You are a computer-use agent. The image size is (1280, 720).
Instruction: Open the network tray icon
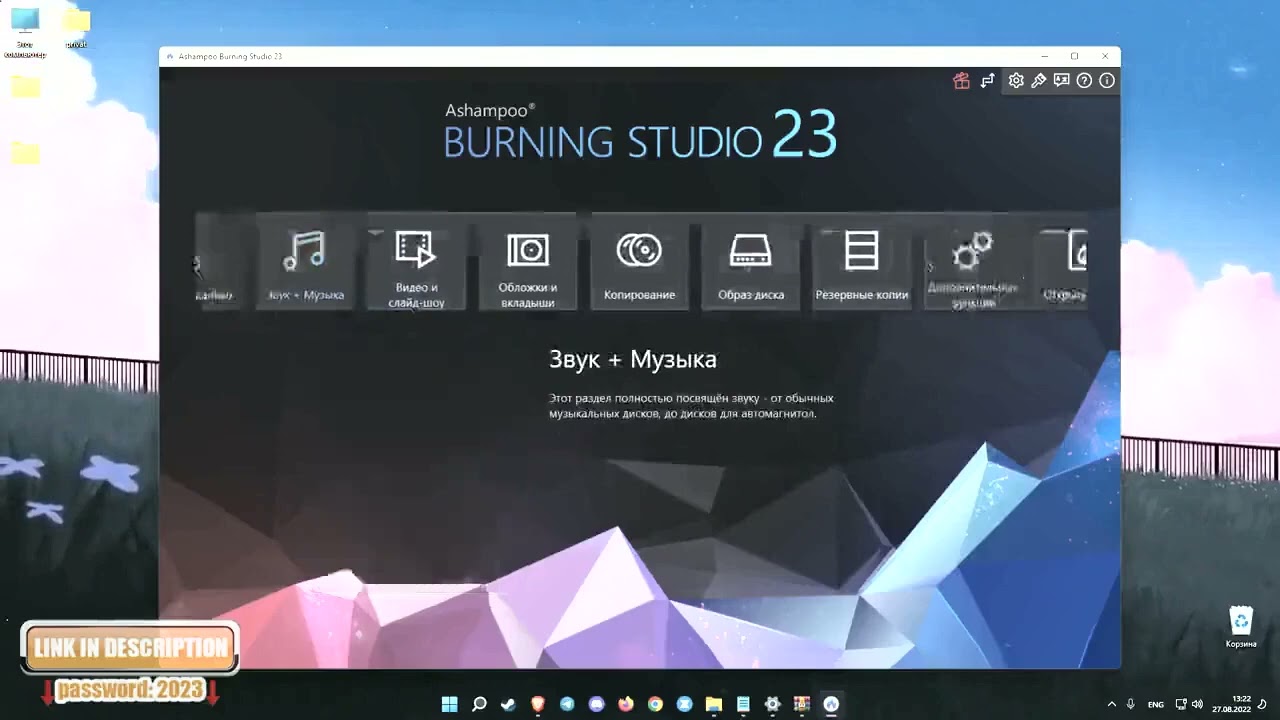1181,704
